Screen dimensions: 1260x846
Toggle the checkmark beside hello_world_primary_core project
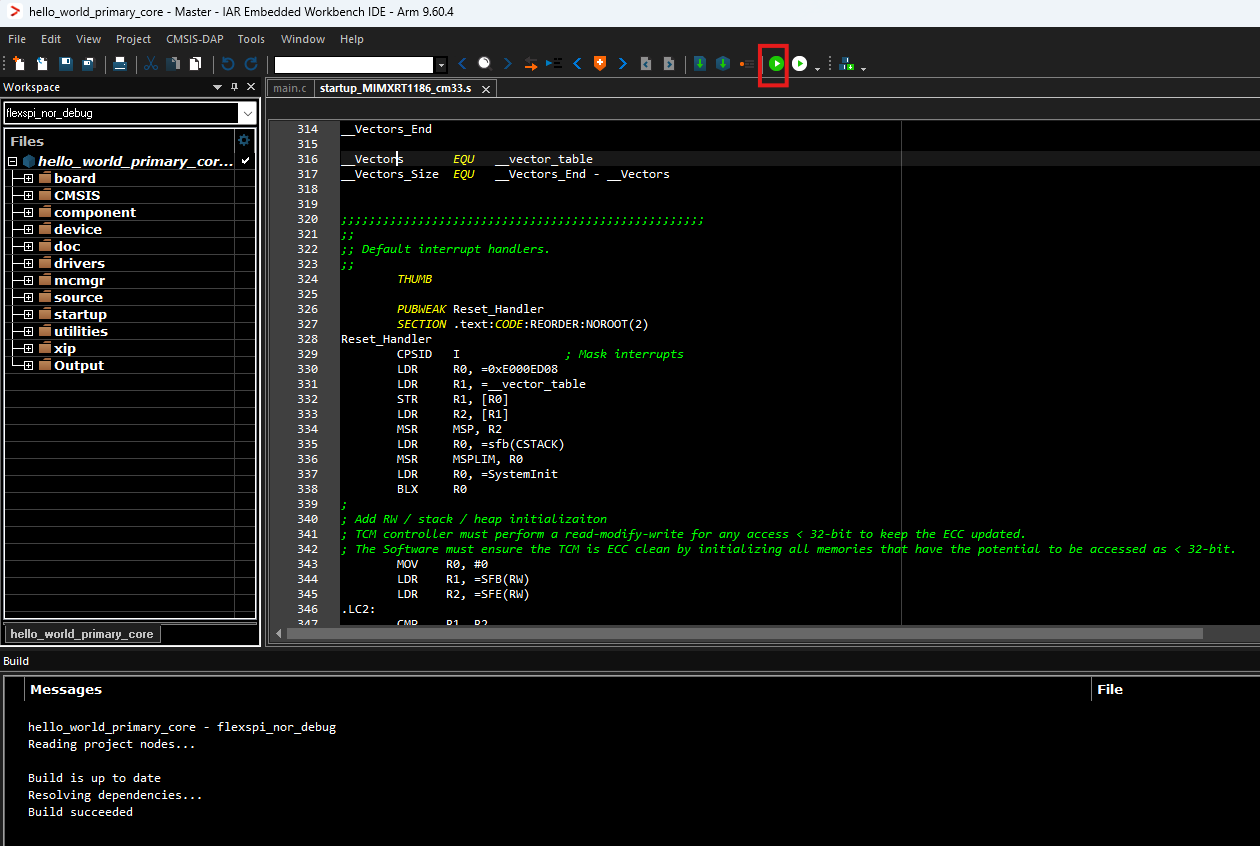(246, 161)
